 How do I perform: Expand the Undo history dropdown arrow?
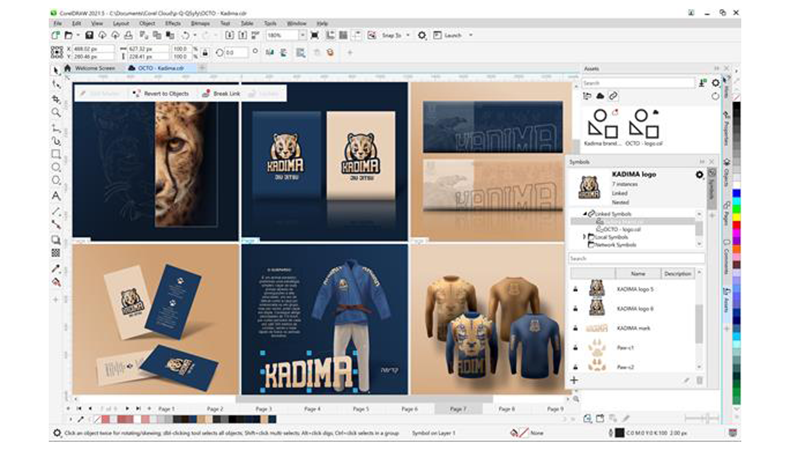195,35
